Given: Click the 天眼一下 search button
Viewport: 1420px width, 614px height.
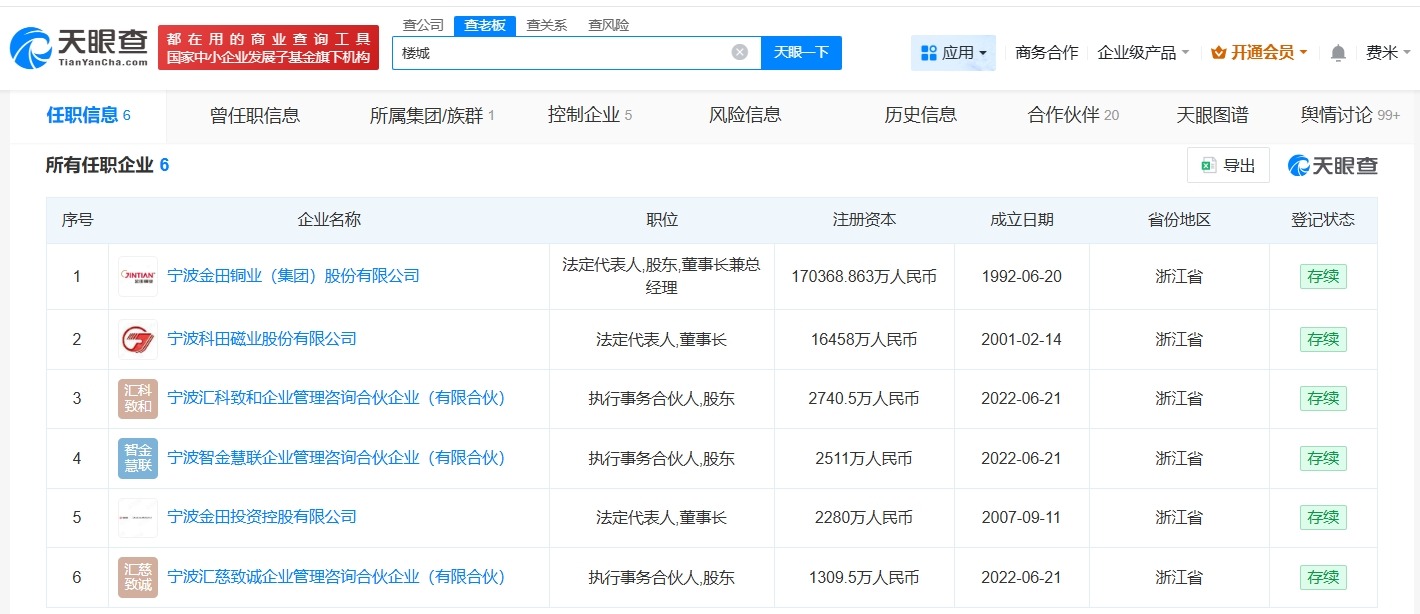Looking at the screenshot, I should point(801,51).
